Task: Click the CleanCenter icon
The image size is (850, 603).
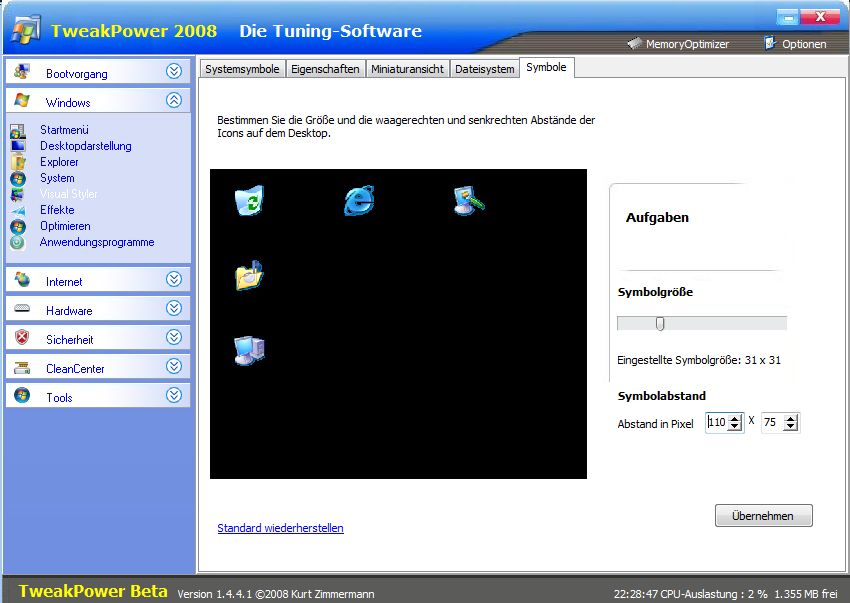Action: click(x=22, y=368)
